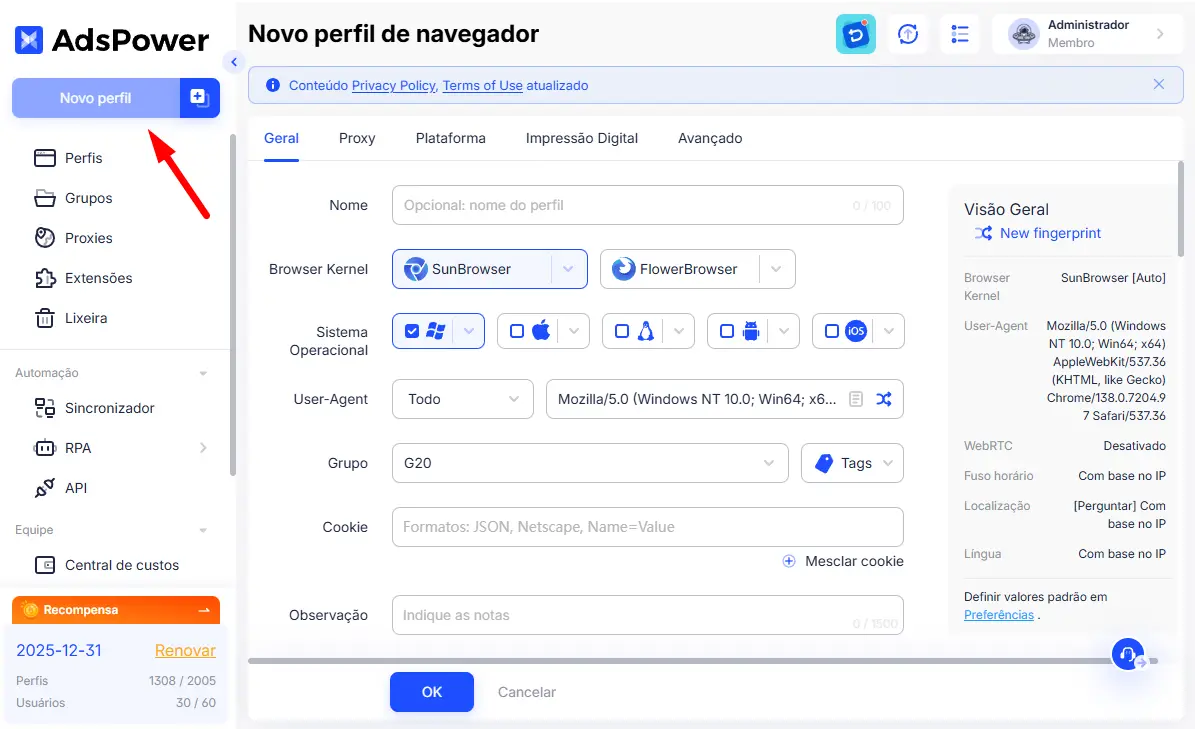Collapse the sidebar with the arrow button
Image resolution: width=1195 pixels, height=729 pixels.
(233, 62)
